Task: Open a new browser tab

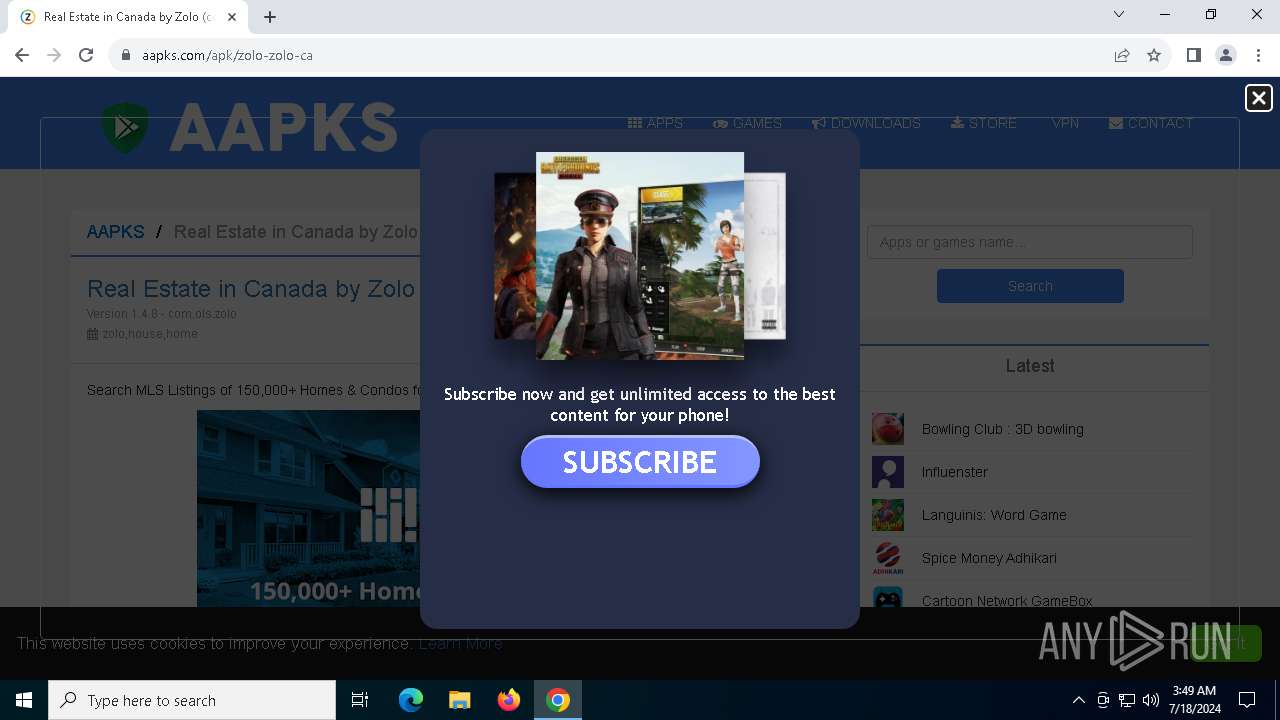Action: 270,17
